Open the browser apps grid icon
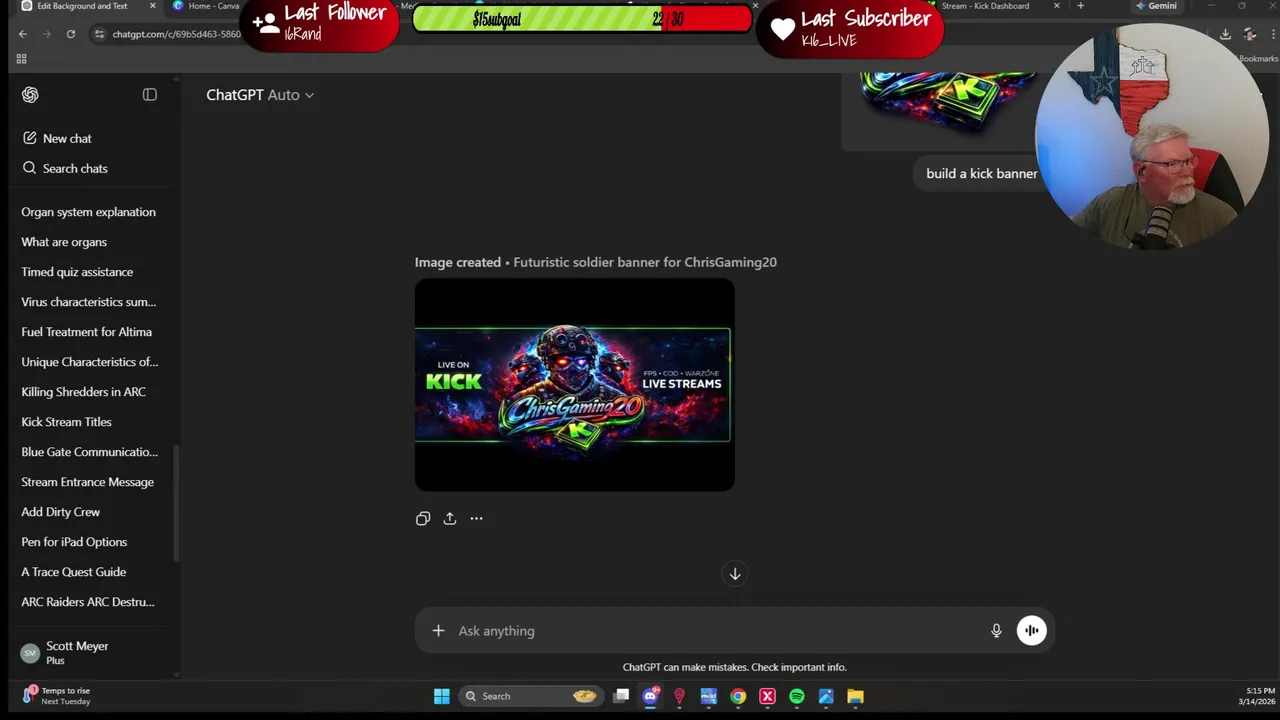 click(21, 59)
